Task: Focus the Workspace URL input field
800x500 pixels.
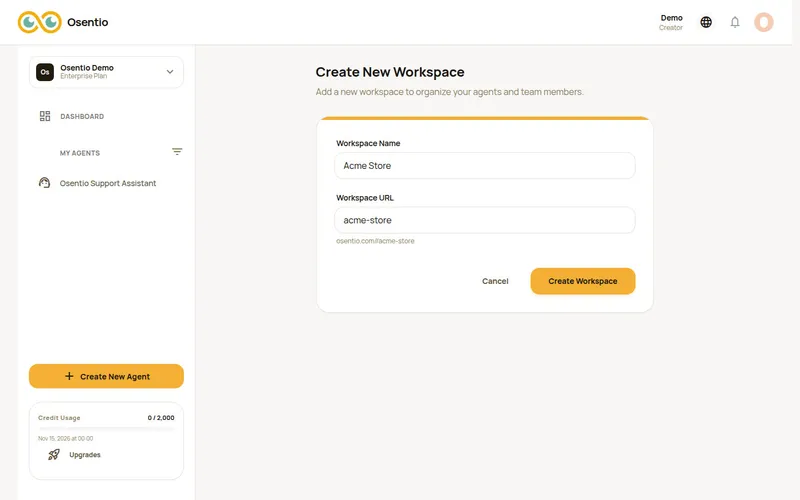Action: (485, 220)
